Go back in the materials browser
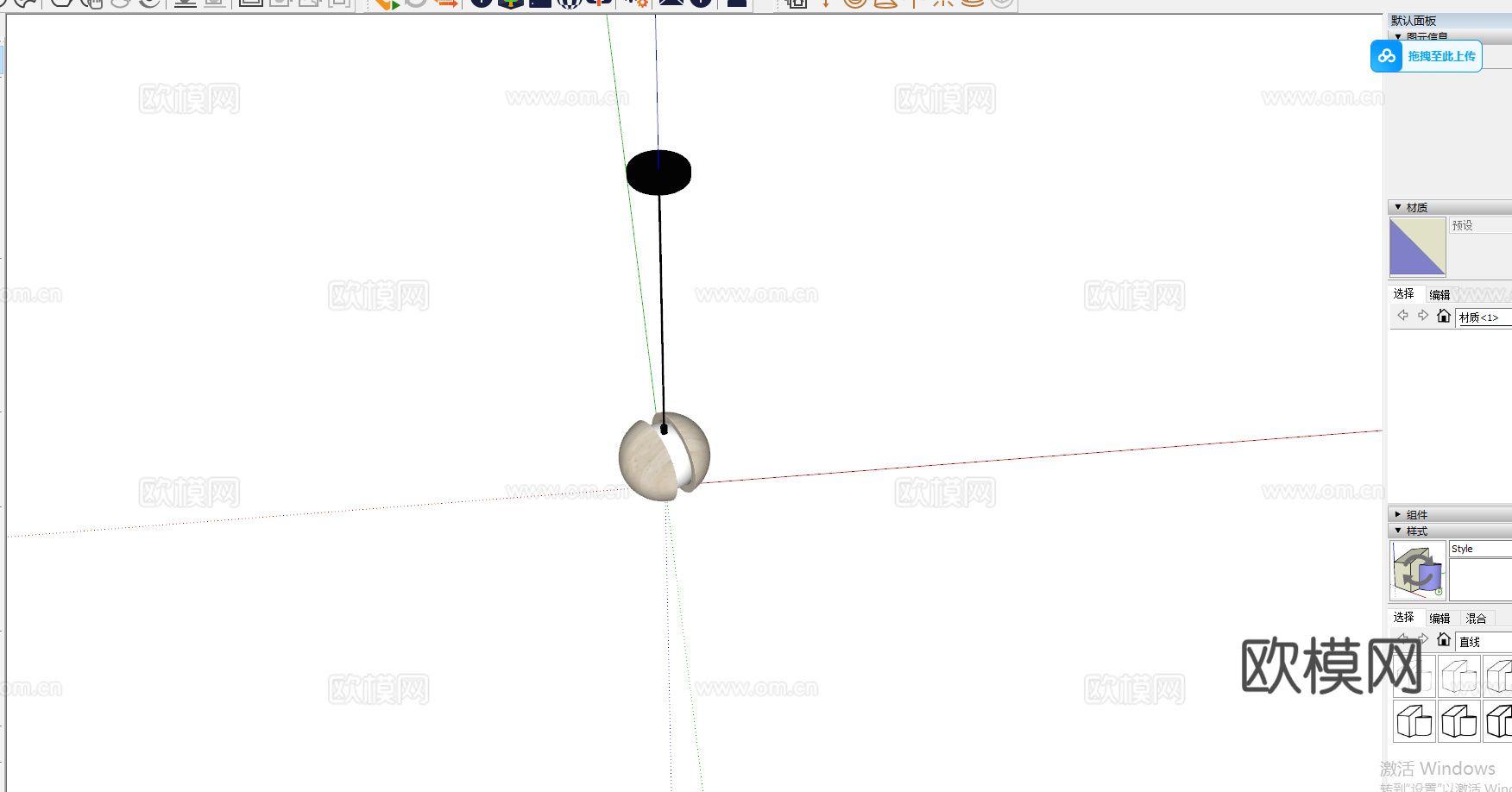 coord(1402,316)
